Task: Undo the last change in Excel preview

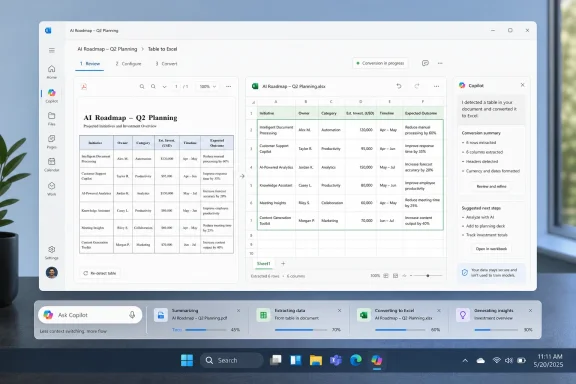Action: pyautogui.click(x=399, y=86)
